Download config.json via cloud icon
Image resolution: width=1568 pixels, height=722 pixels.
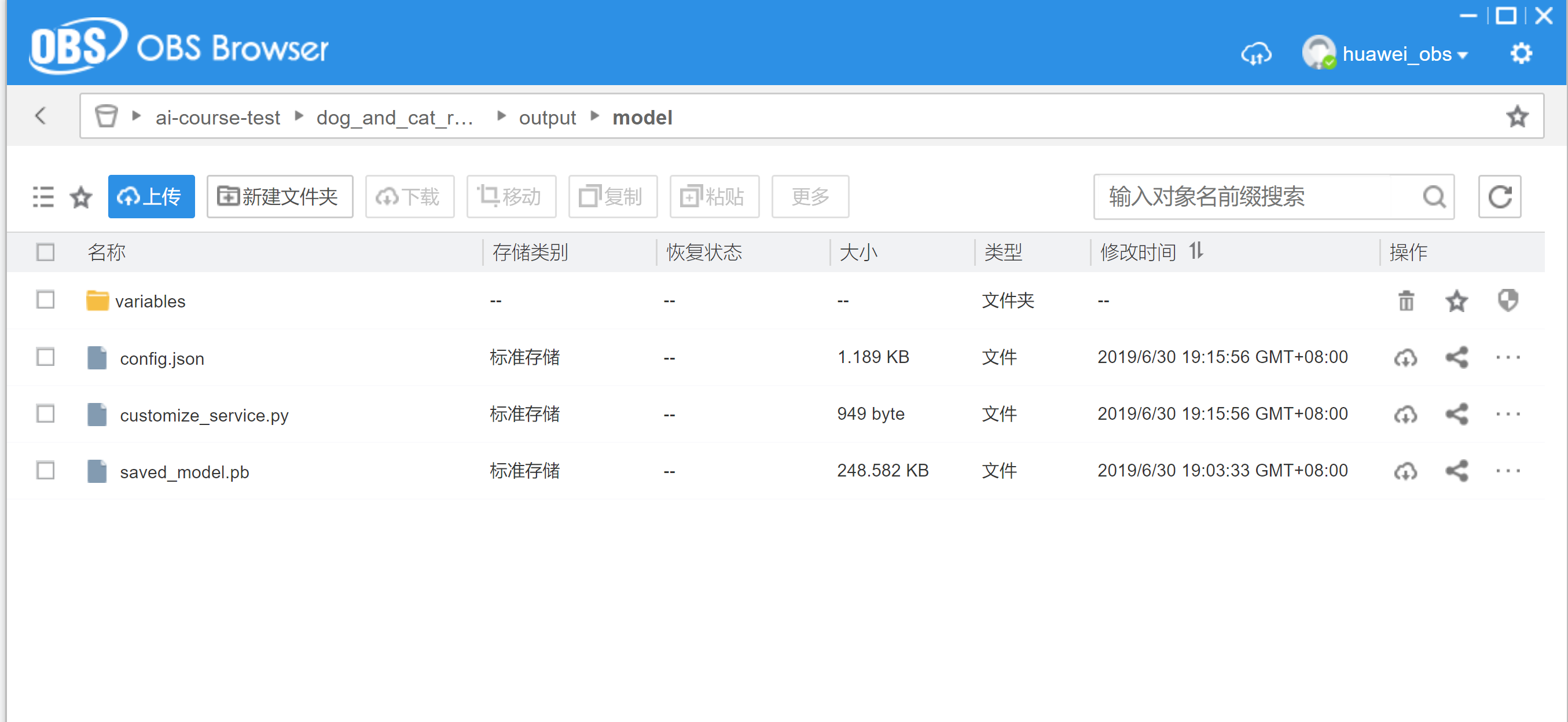tap(1405, 358)
